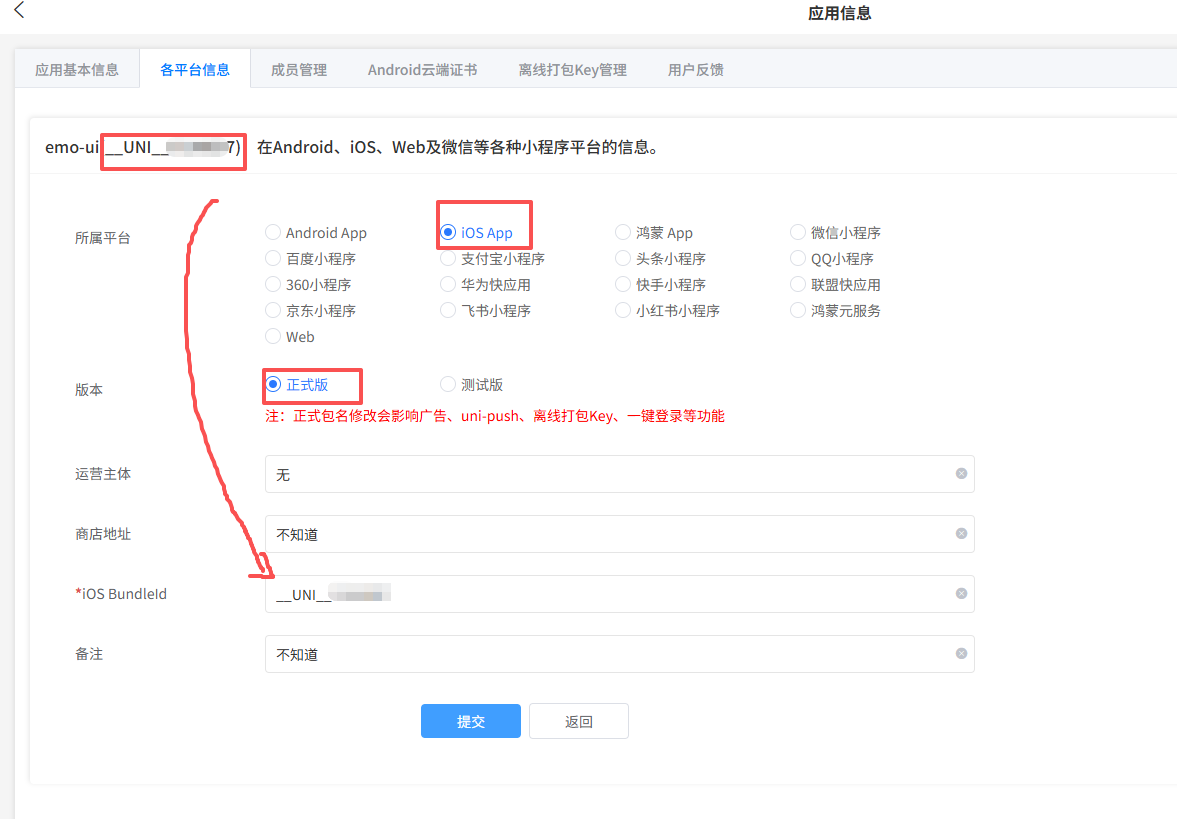
Task: Click the 应用信息 page title
Action: click(839, 13)
